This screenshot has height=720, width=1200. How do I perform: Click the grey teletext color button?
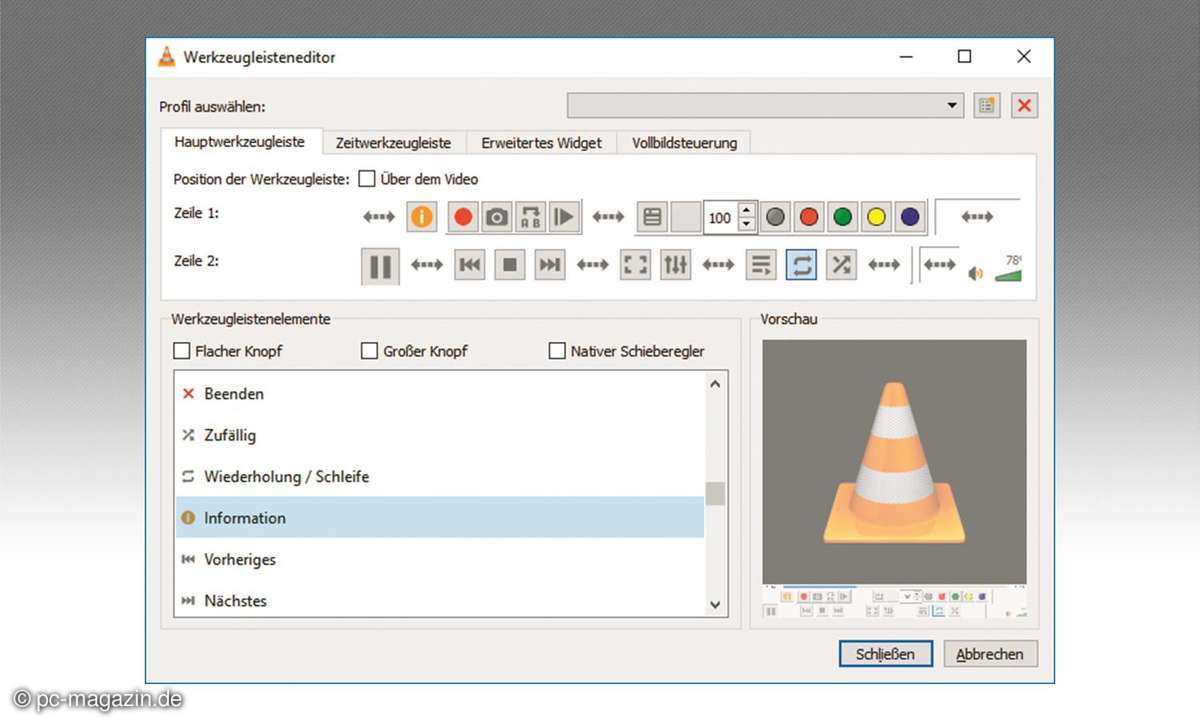tap(775, 217)
